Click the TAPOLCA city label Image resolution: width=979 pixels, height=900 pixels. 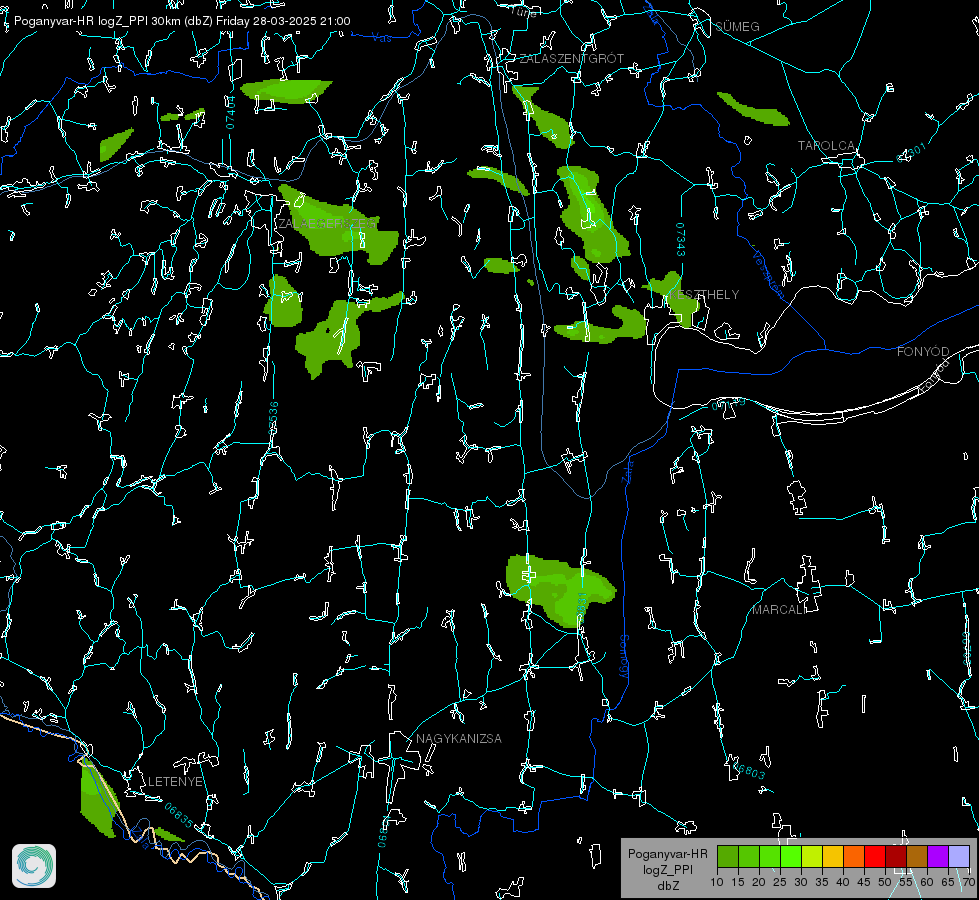pyautogui.click(x=826, y=146)
